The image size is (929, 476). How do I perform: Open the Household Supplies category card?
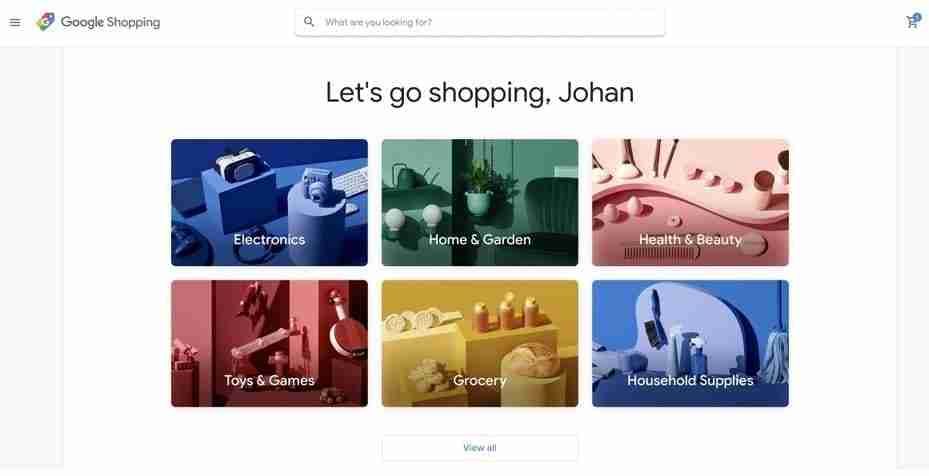690,343
